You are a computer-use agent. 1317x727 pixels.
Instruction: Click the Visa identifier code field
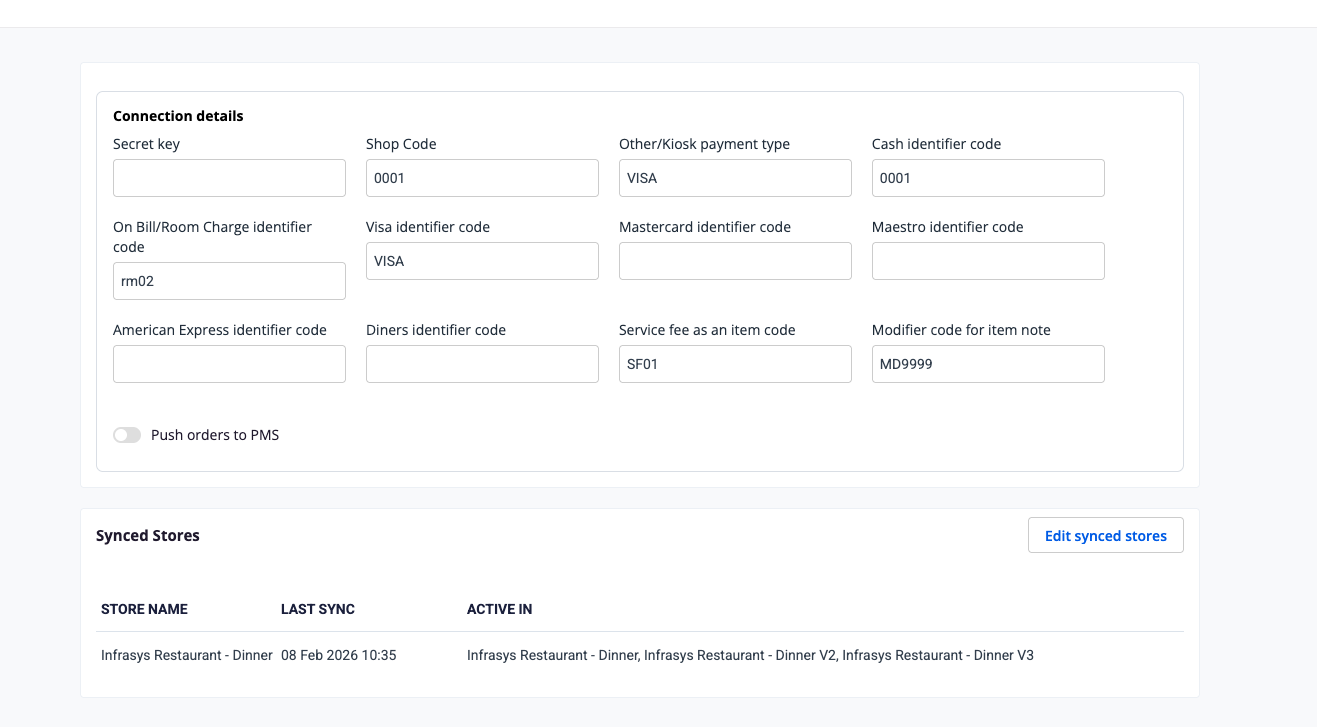click(x=482, y=261)
